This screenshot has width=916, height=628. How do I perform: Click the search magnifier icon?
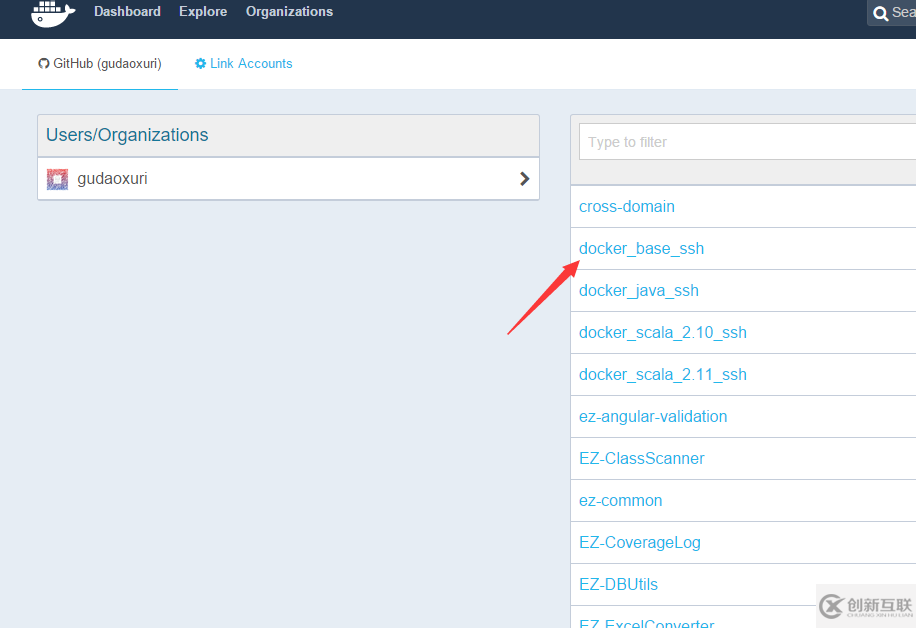tap(880, 13)
